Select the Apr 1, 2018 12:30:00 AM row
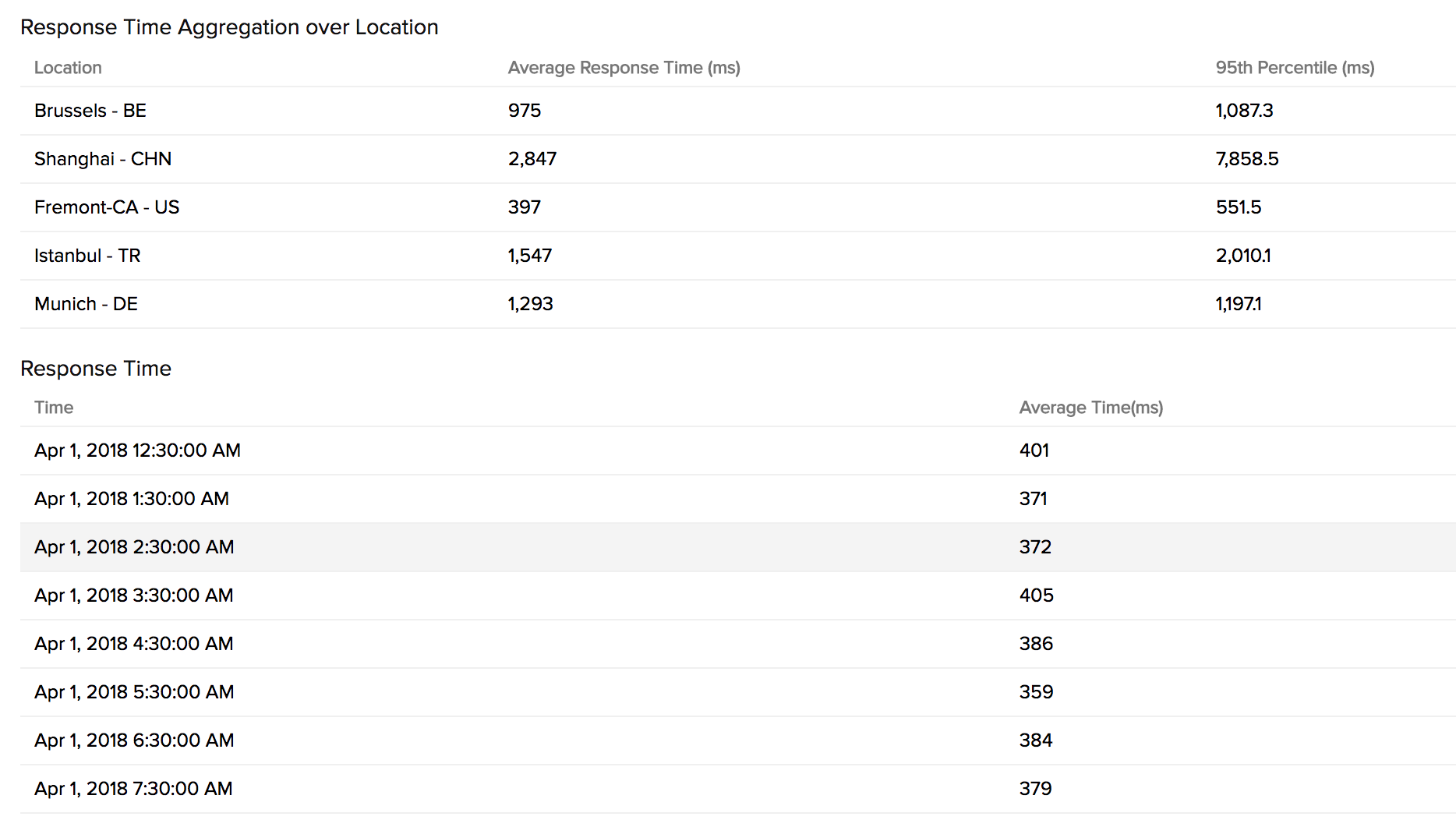 tap(137, 451)
